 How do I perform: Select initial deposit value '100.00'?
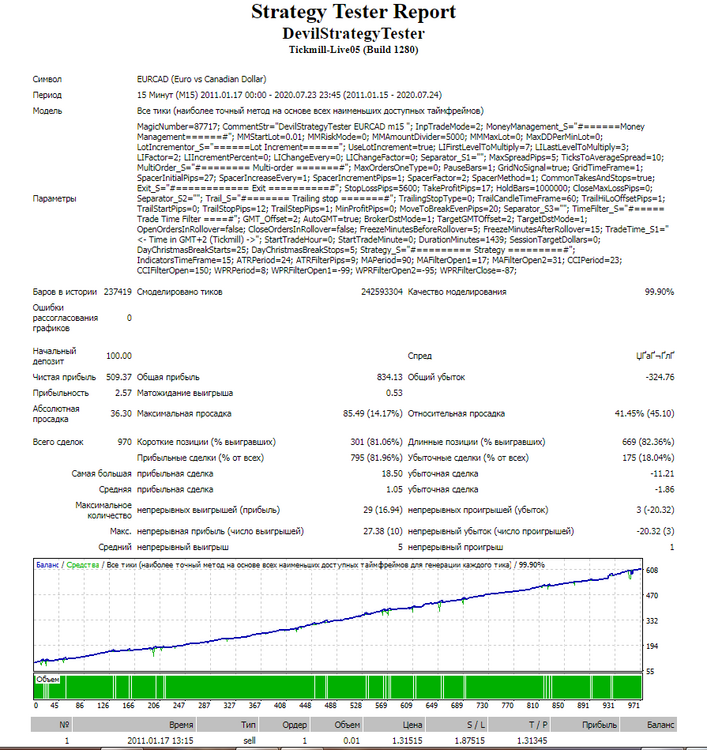click(119, 356)
